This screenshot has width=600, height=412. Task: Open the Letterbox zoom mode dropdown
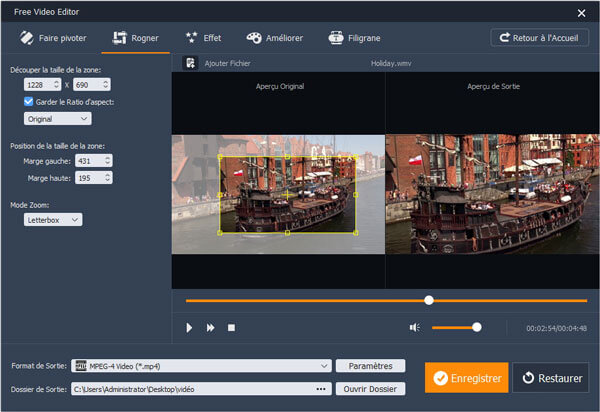[x=53, y=219]
